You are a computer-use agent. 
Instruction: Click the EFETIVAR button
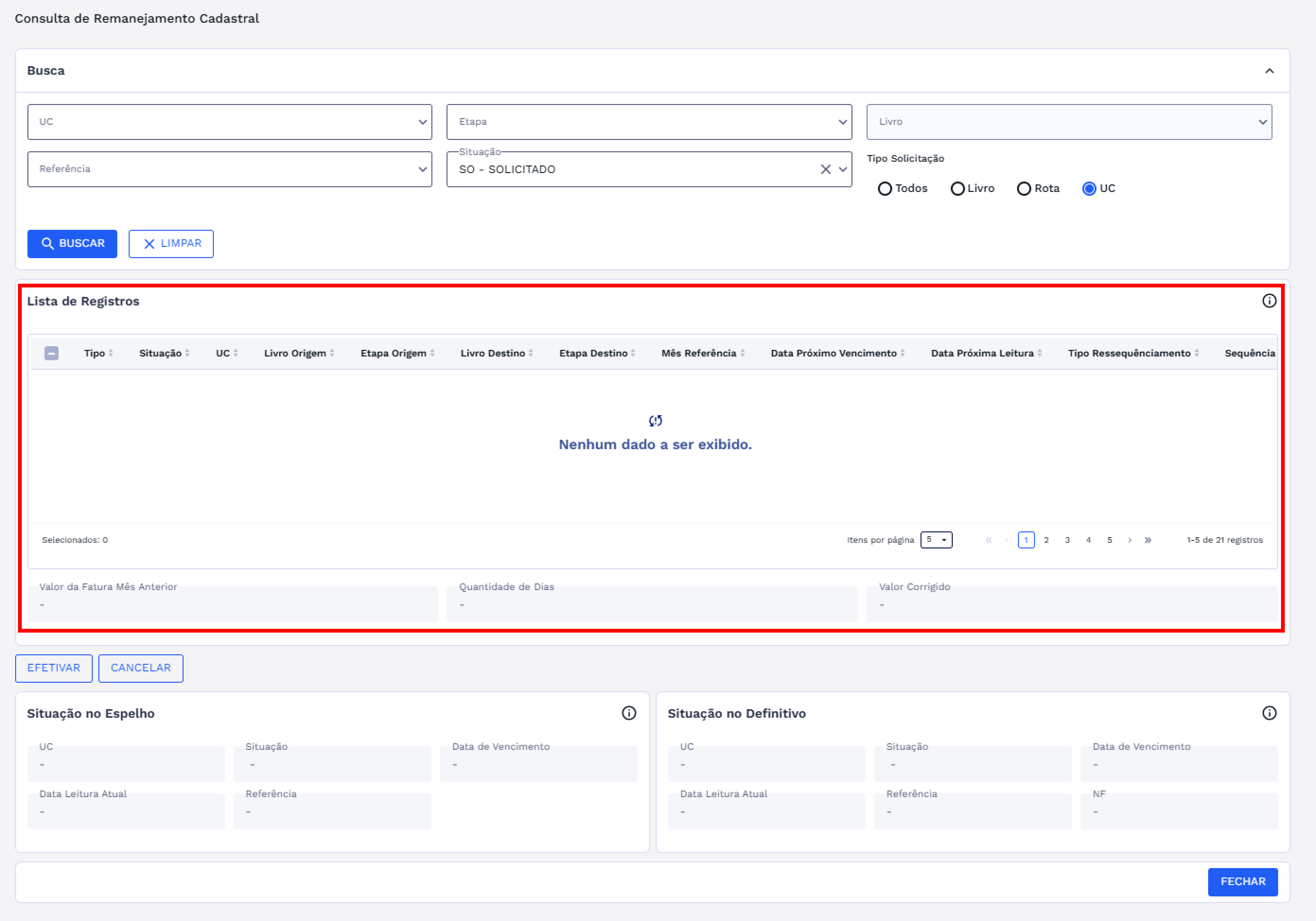coord(54,668)
